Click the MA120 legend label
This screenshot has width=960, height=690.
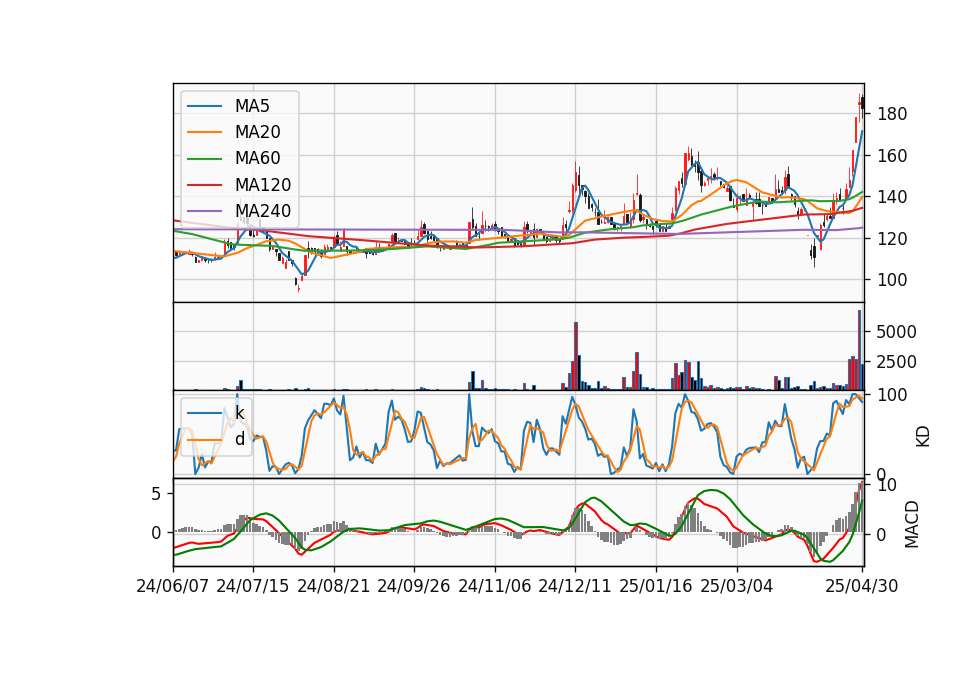coord(263,185)
